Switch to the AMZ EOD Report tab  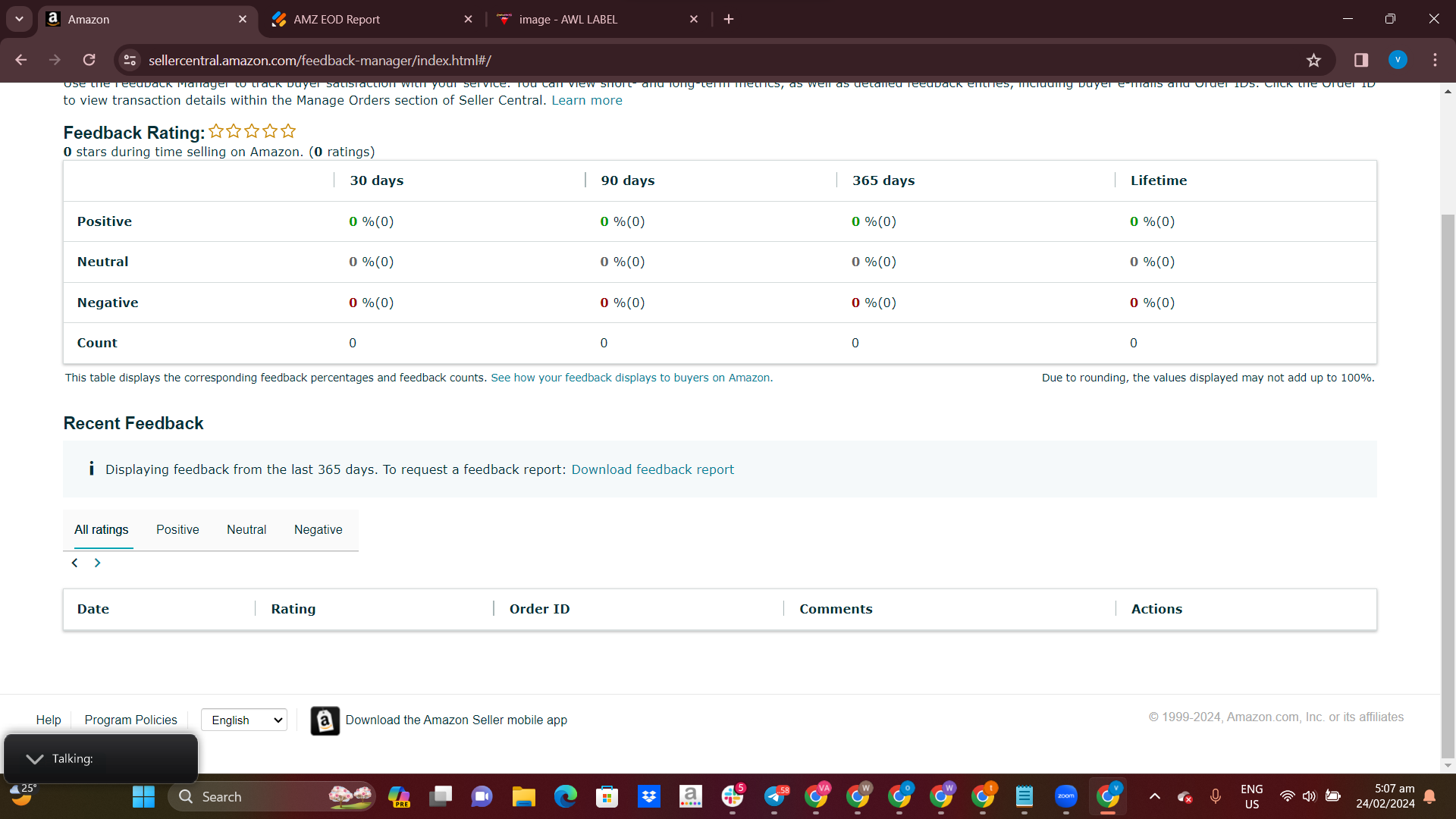tap(372, 19)
